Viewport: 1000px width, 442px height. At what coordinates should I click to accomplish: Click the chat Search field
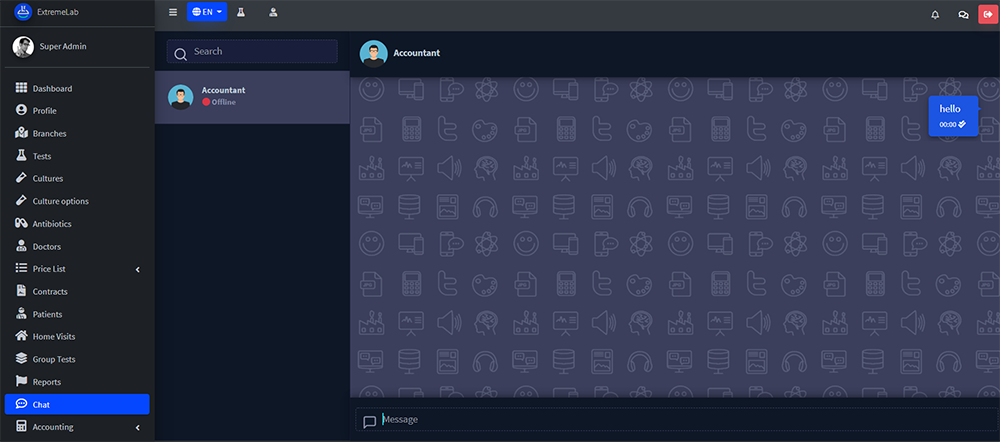coord(252,52)
